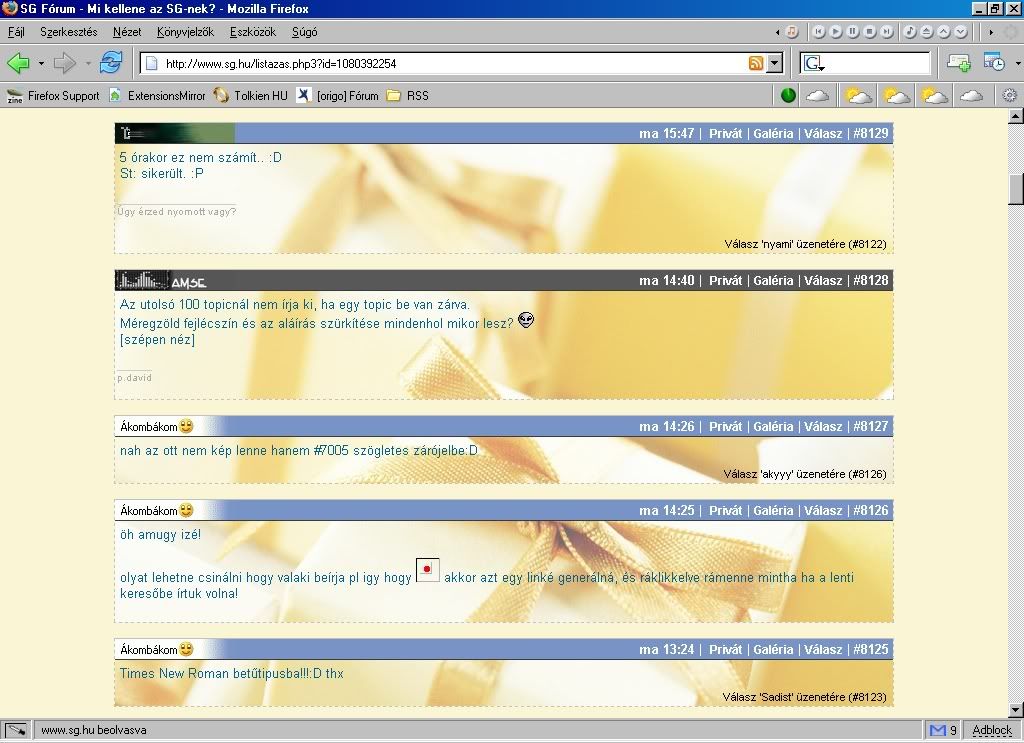The width and height of the screenshot is (1024, 743).
Task: Stop playback with the square Stop button
Action: (x=869, y=31)
